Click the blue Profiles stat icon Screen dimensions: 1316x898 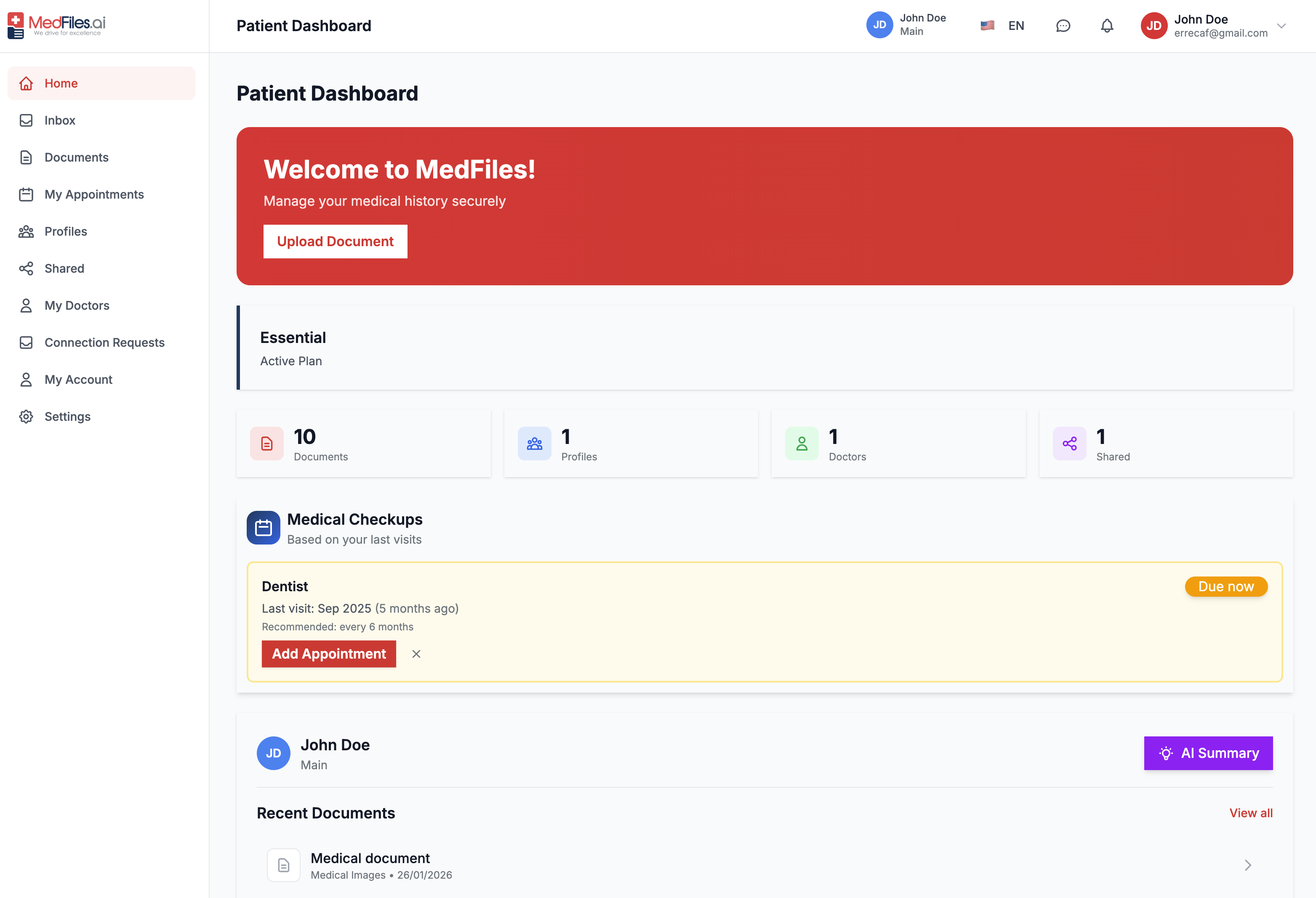click(x=534, y=443)
